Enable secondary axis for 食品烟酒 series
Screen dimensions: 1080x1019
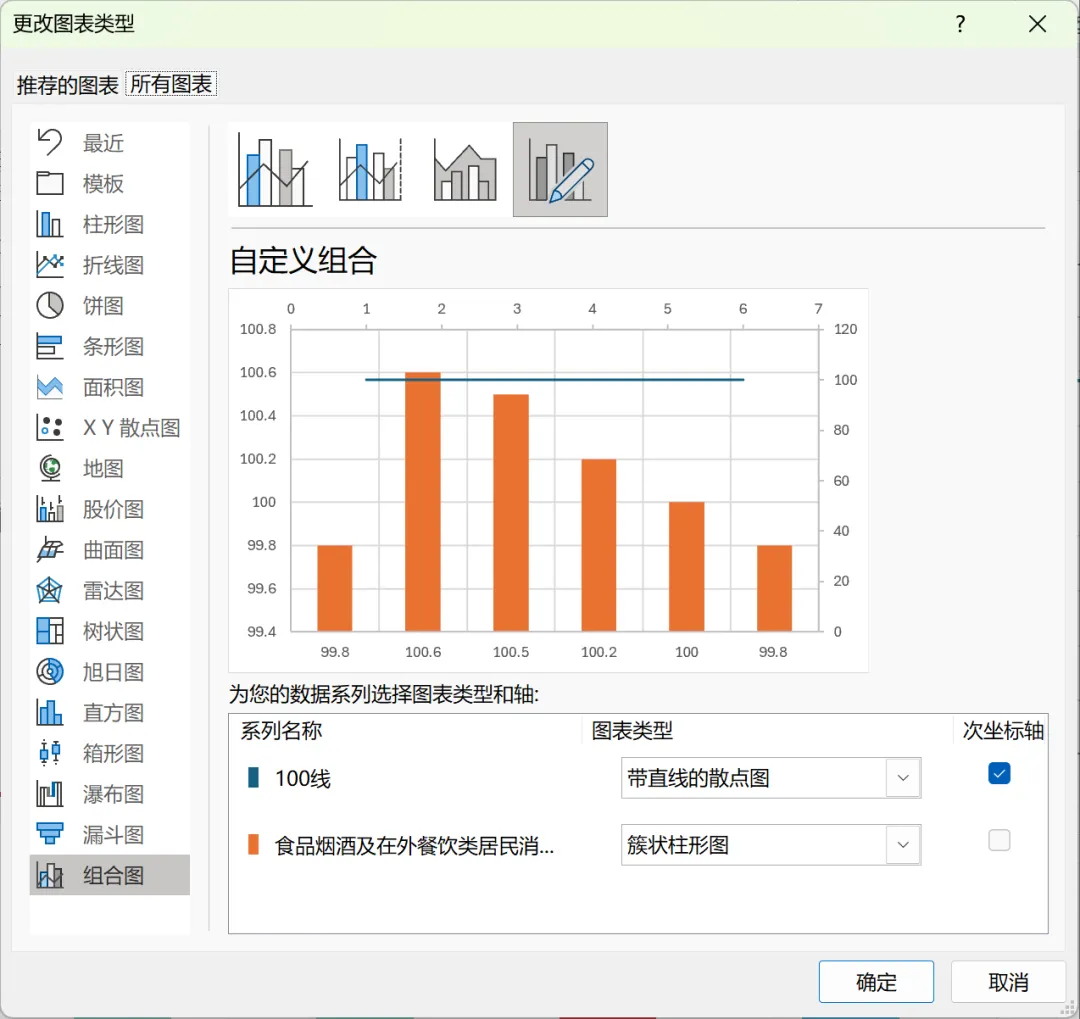click(x=999, y=840)
